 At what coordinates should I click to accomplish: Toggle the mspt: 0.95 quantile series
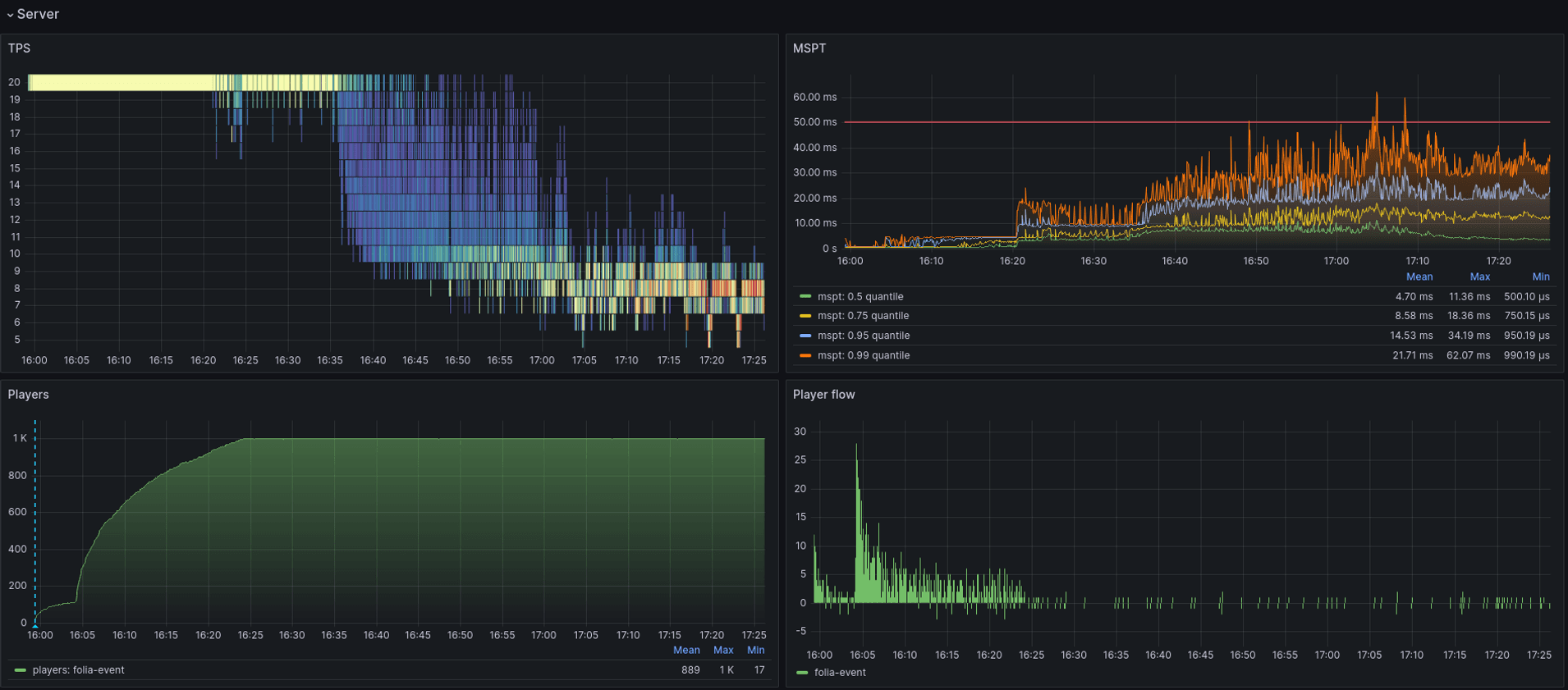coord(863,336)
